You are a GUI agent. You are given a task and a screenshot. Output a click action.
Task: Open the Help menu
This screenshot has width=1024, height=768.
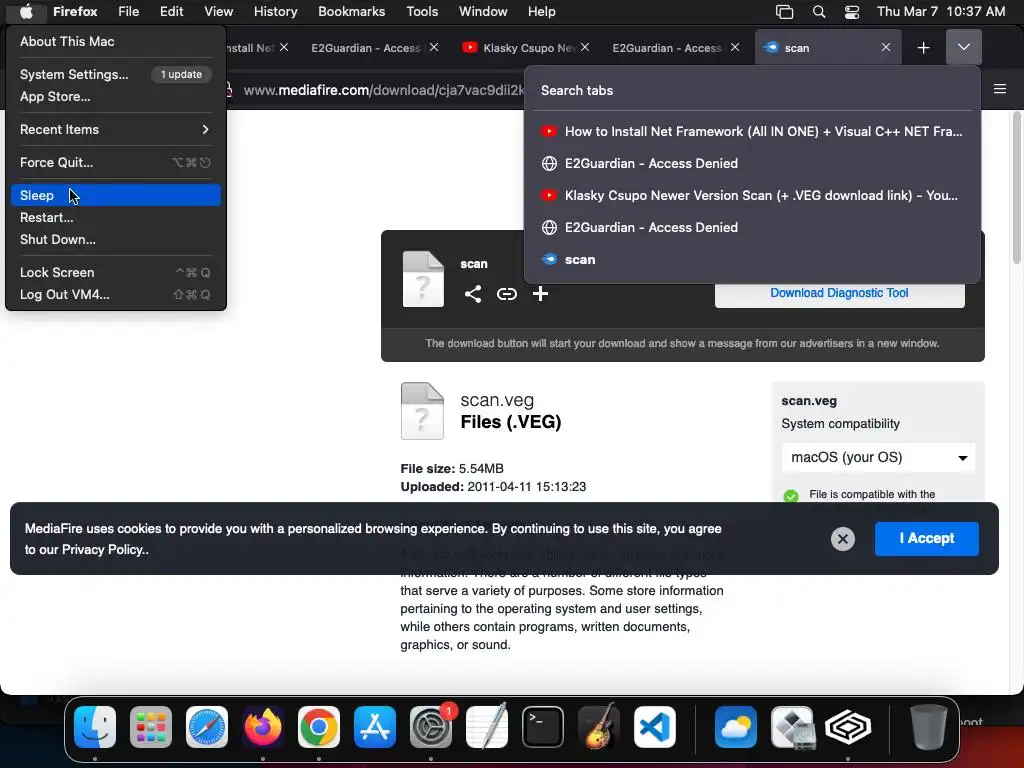[x=541, y=11]
